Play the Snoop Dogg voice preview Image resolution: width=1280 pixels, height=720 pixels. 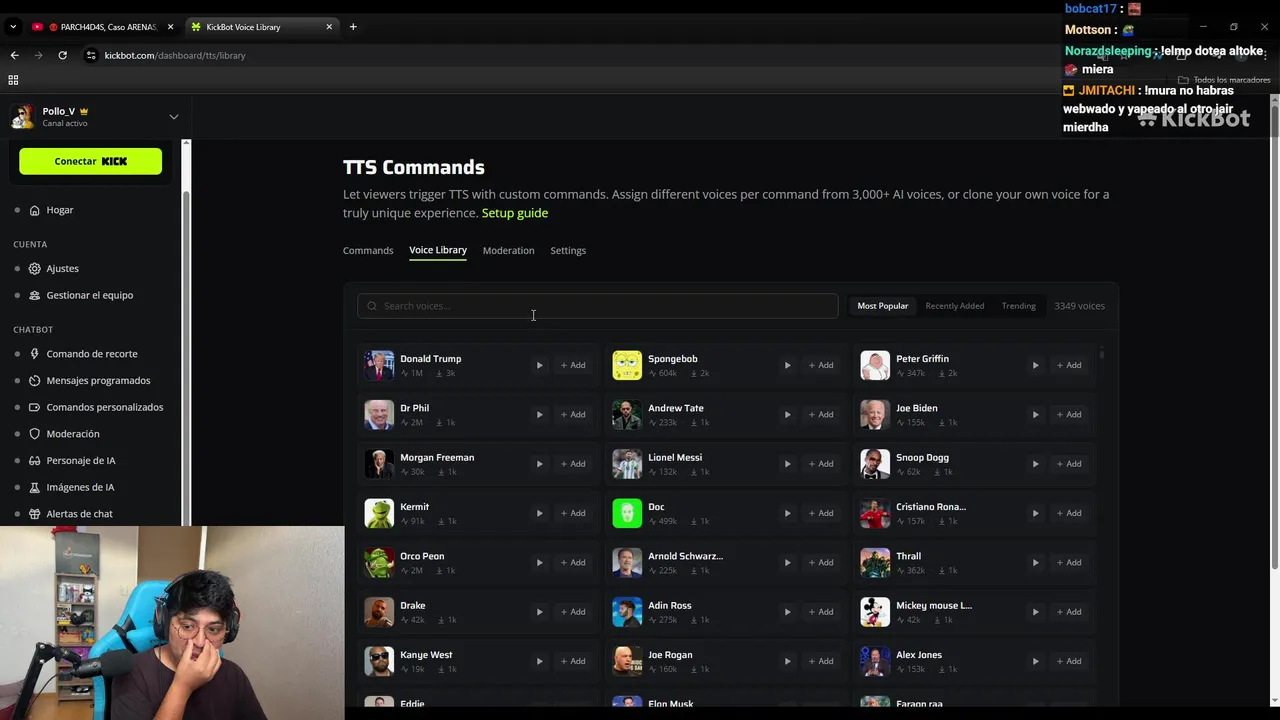click(1035, 464)
